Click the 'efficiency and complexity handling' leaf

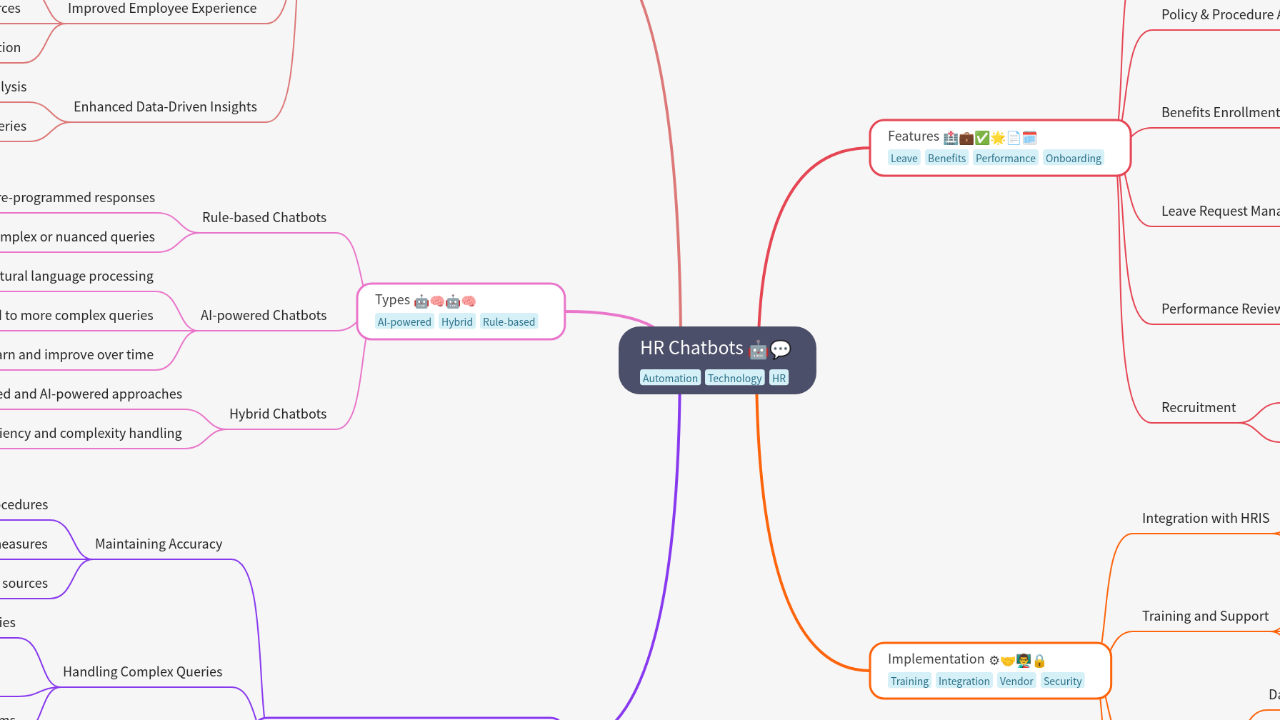tap(91, 433)
